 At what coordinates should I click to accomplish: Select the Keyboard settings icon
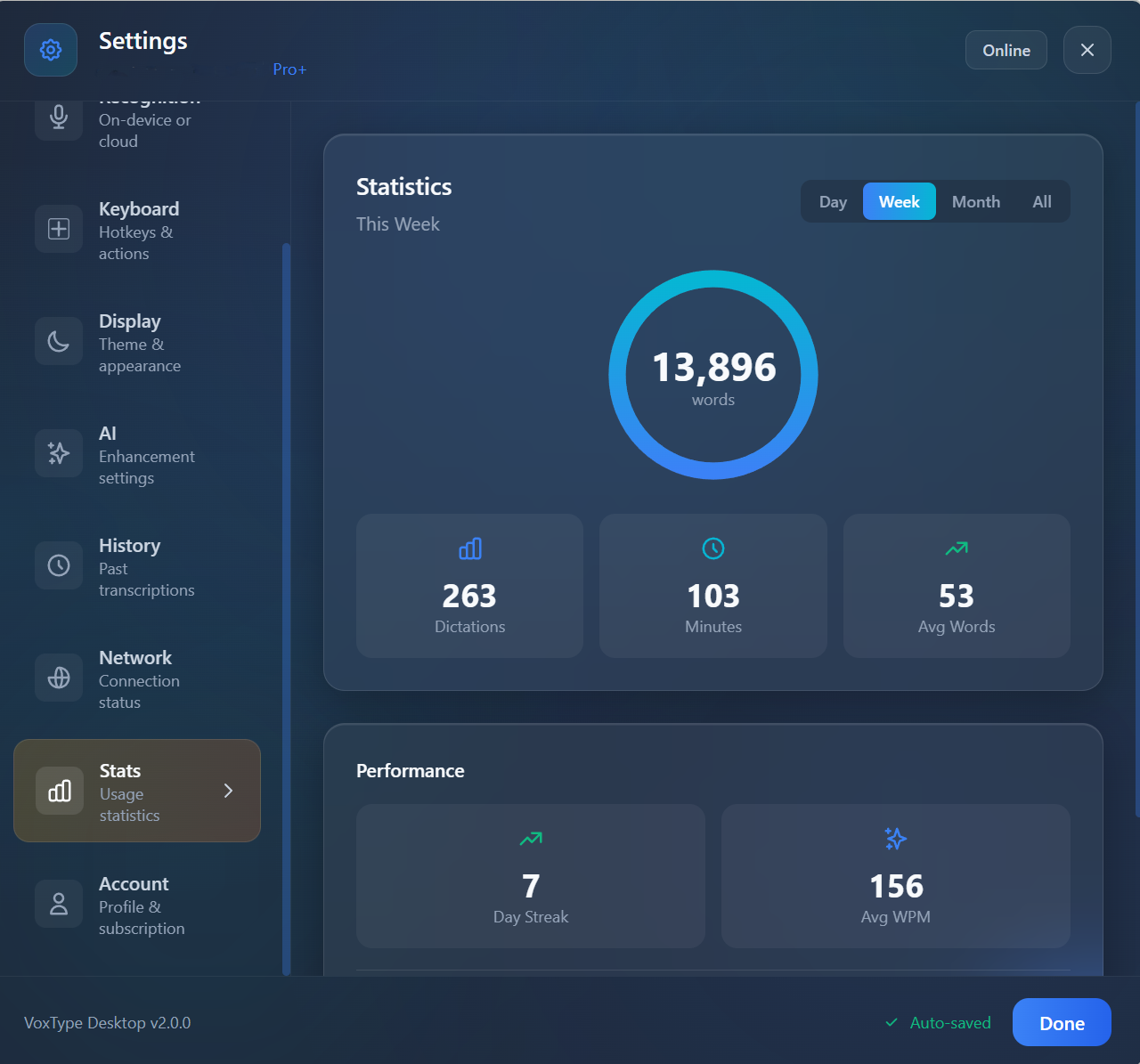click(x=58, y=229)
